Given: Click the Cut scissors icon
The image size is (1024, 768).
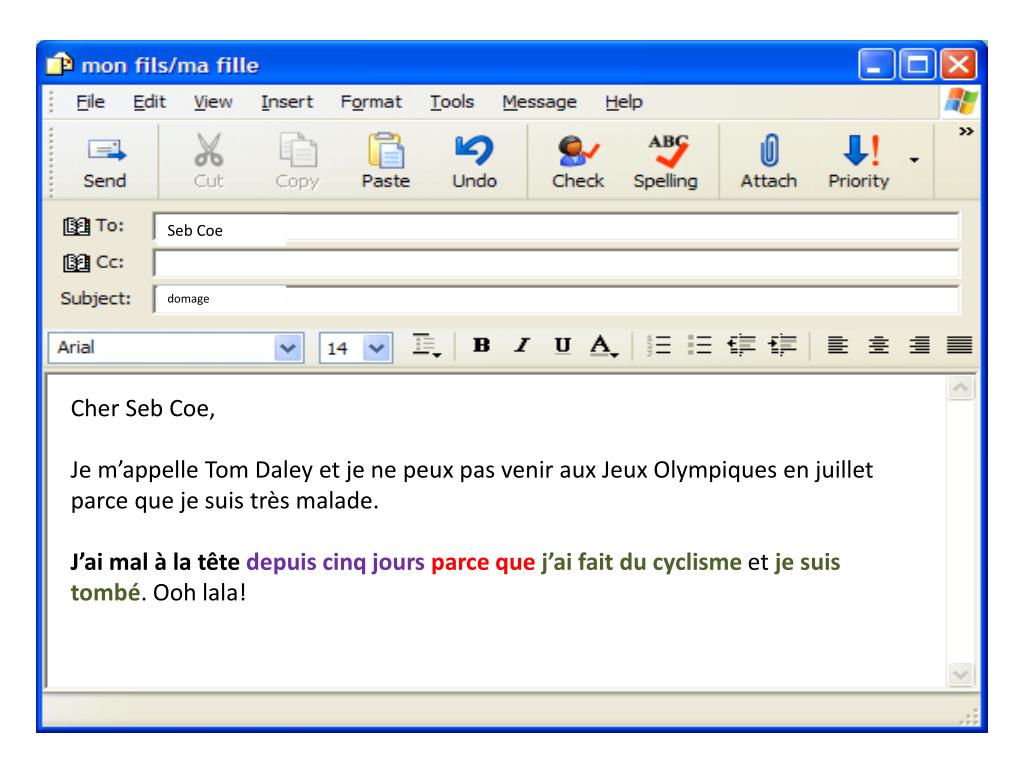Looking at the screenshot, I should pyautogui.click(x=208, y=151).
